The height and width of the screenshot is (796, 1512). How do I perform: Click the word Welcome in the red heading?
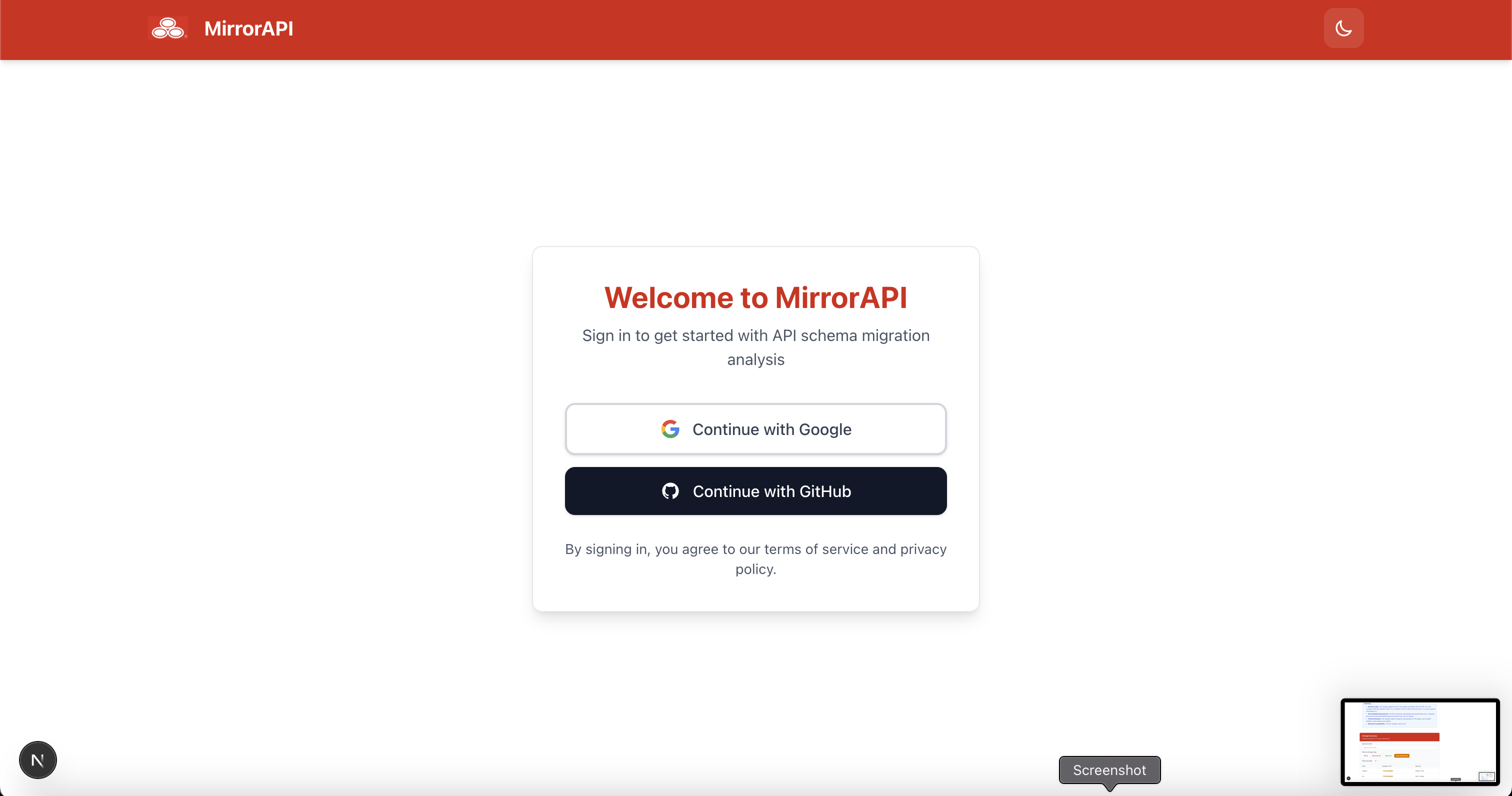(x=668, y=297)
